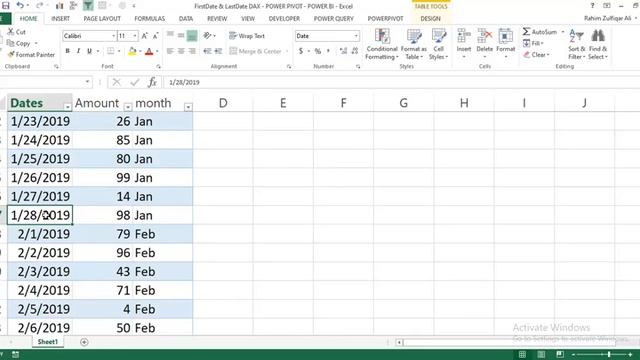Switch to the PAGE LAYOUT tab

coord(102,18)
